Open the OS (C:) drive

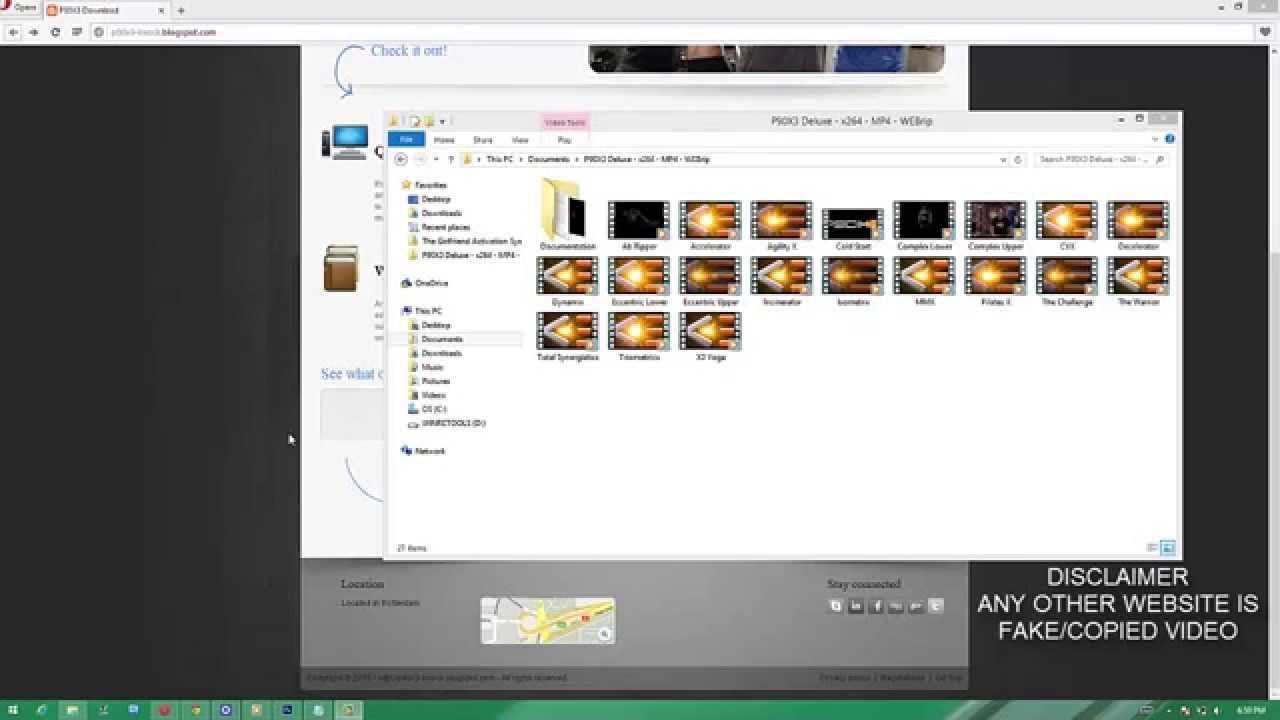click(x=433, y=409)
